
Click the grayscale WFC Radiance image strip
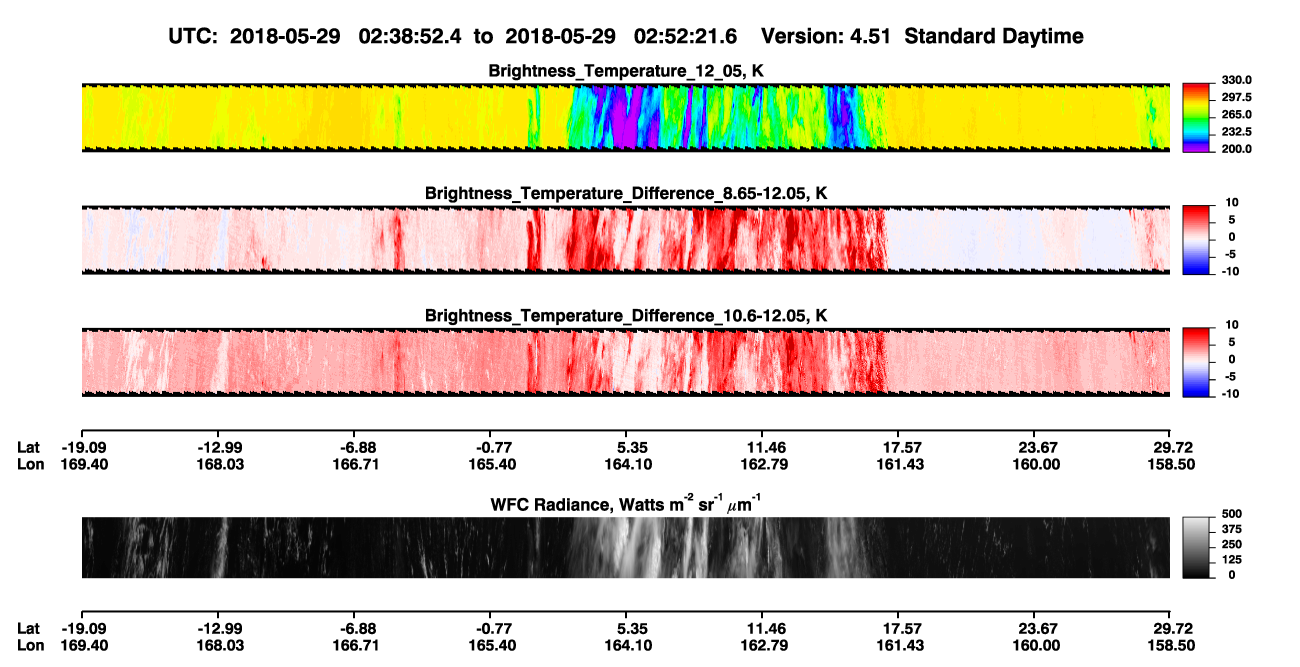tap(626, 548)
